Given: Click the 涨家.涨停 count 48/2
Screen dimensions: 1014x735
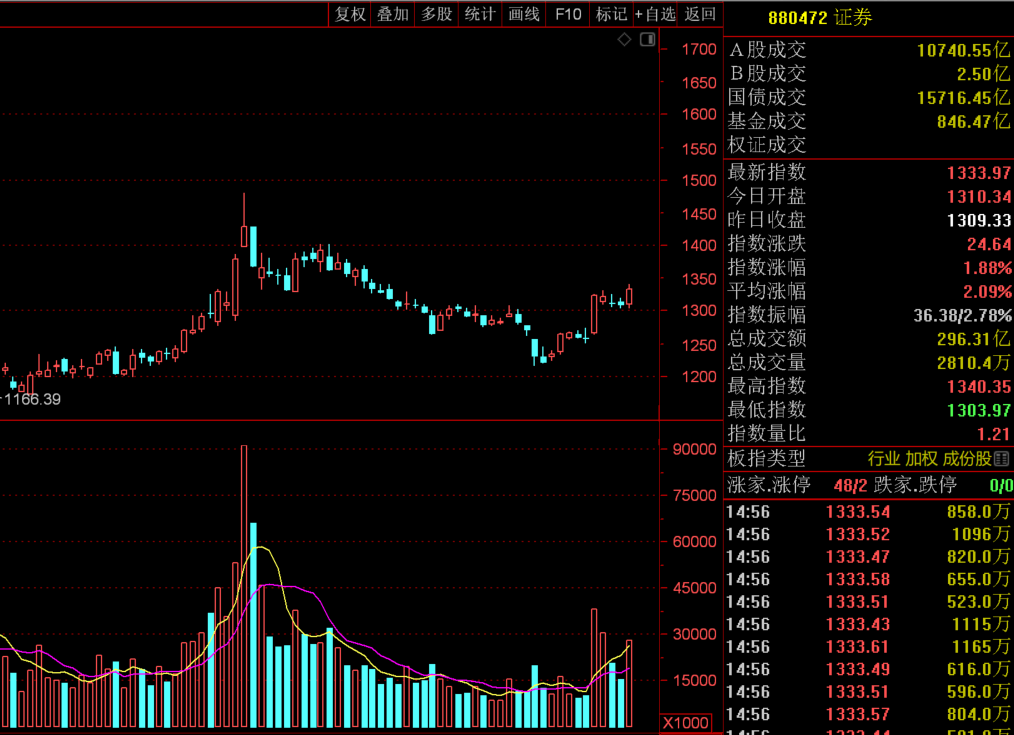Looking at the screenshot, I should tap(850, 485).
